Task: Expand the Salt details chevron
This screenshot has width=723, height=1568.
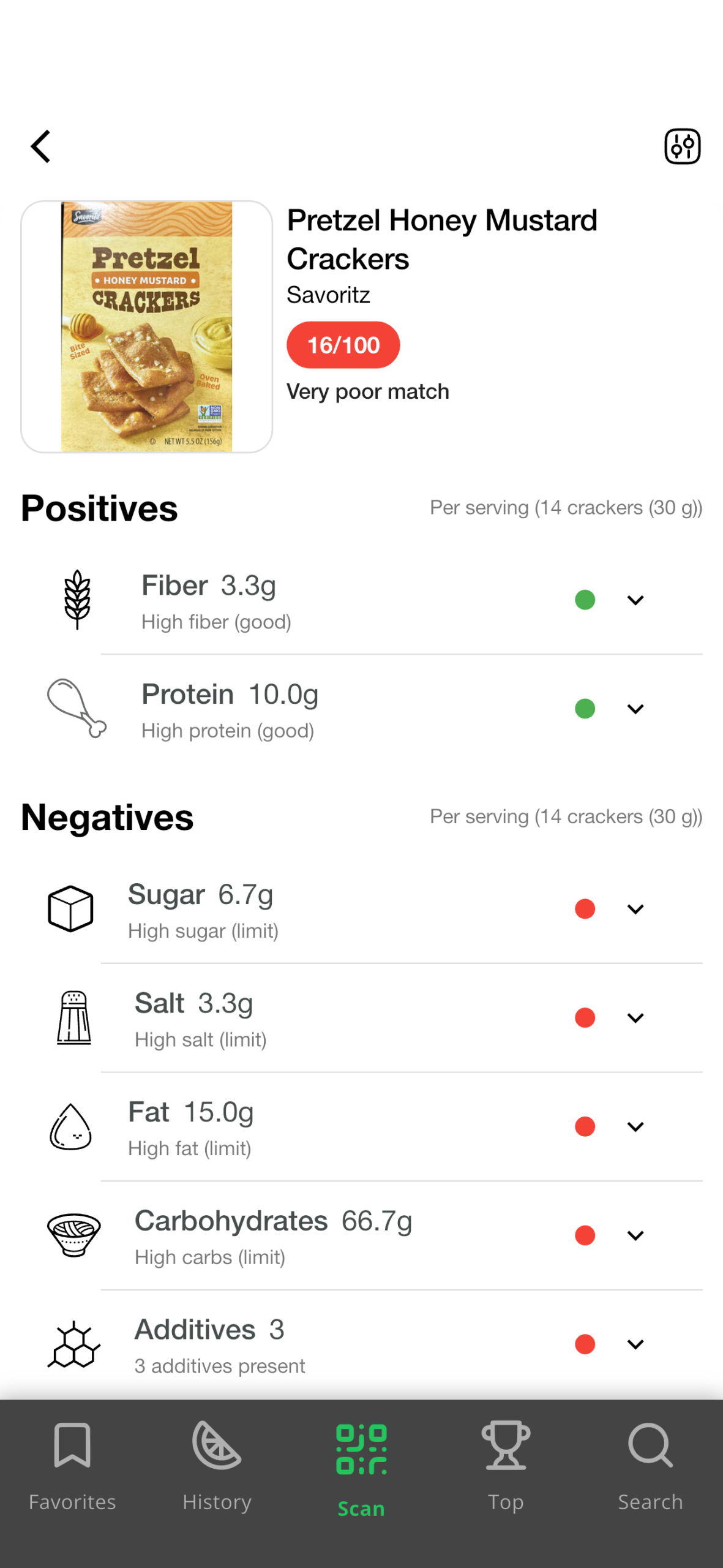Action: pyautogui.click(x=635, y=1018)
